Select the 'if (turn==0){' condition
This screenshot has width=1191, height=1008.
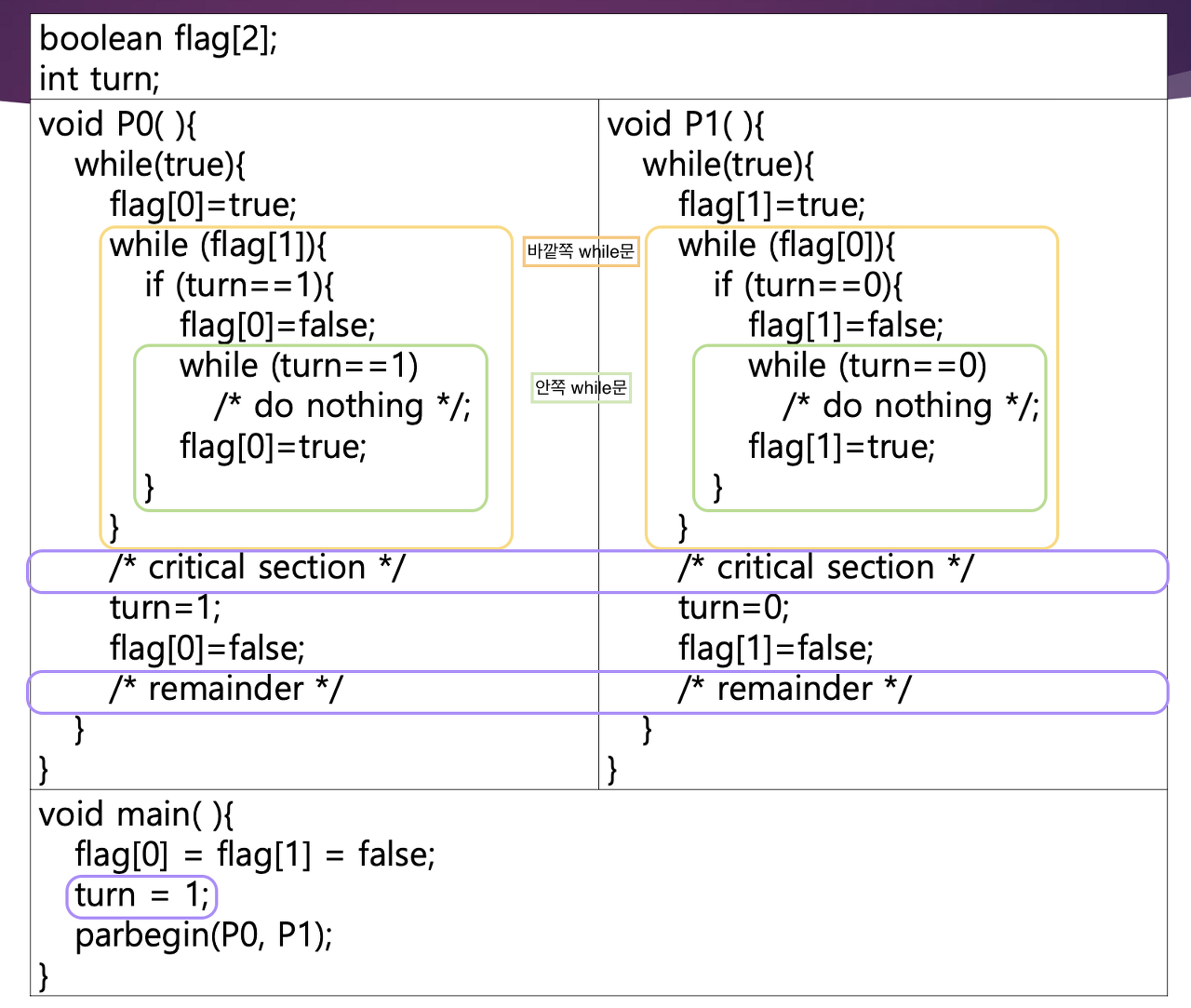point(809,285)
